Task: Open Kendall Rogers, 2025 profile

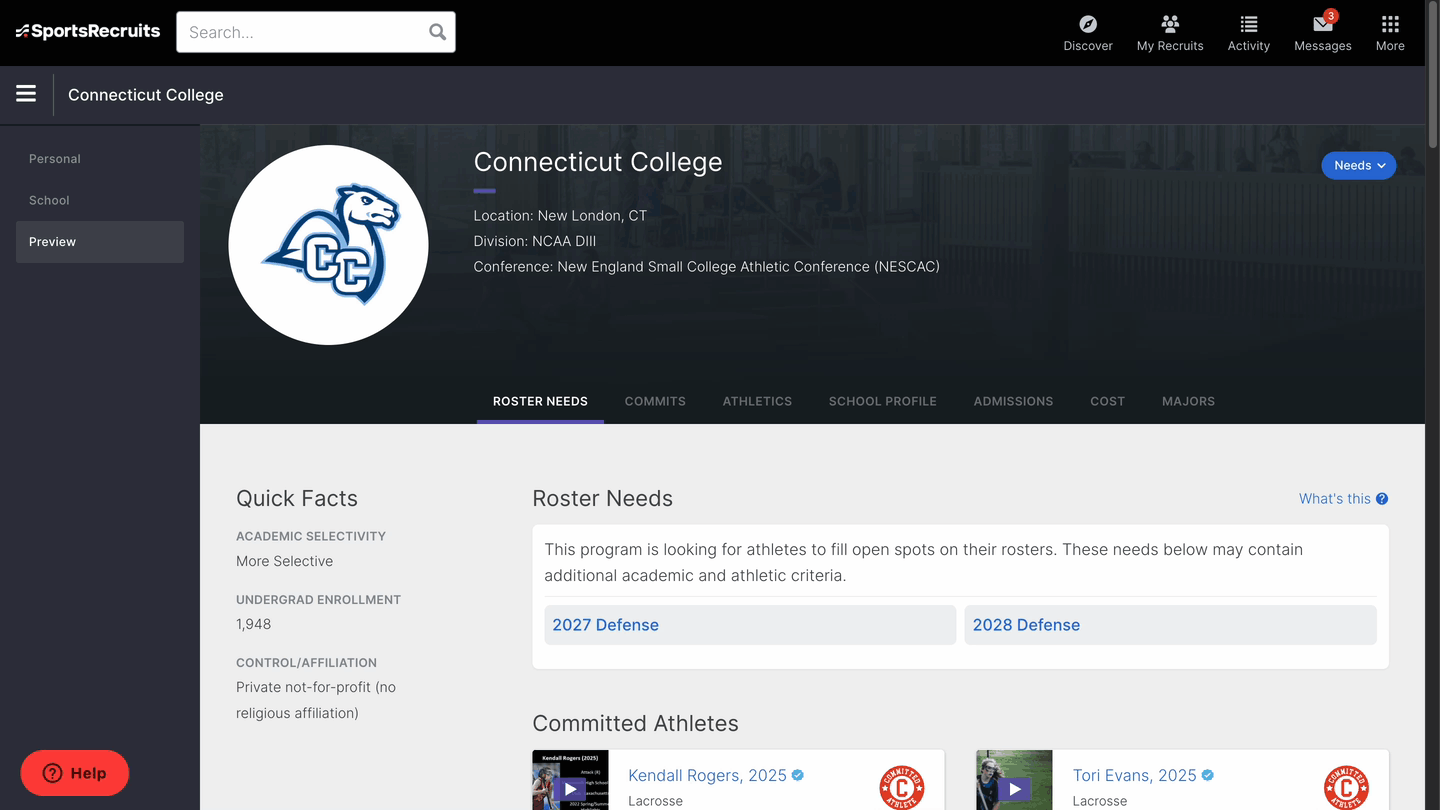Action: tap(707, 775)
